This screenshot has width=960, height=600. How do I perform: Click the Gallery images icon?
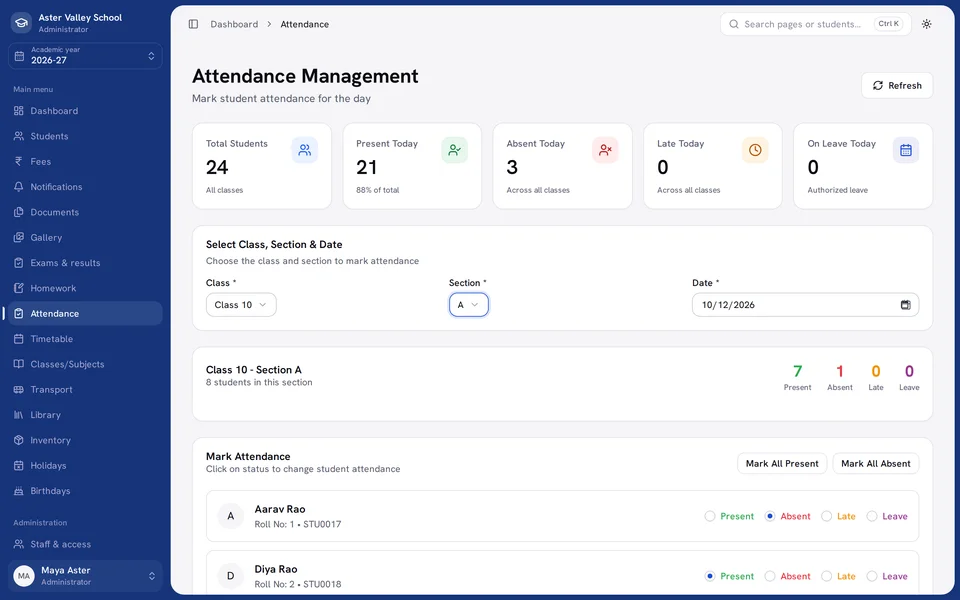[x=19, y=238]
